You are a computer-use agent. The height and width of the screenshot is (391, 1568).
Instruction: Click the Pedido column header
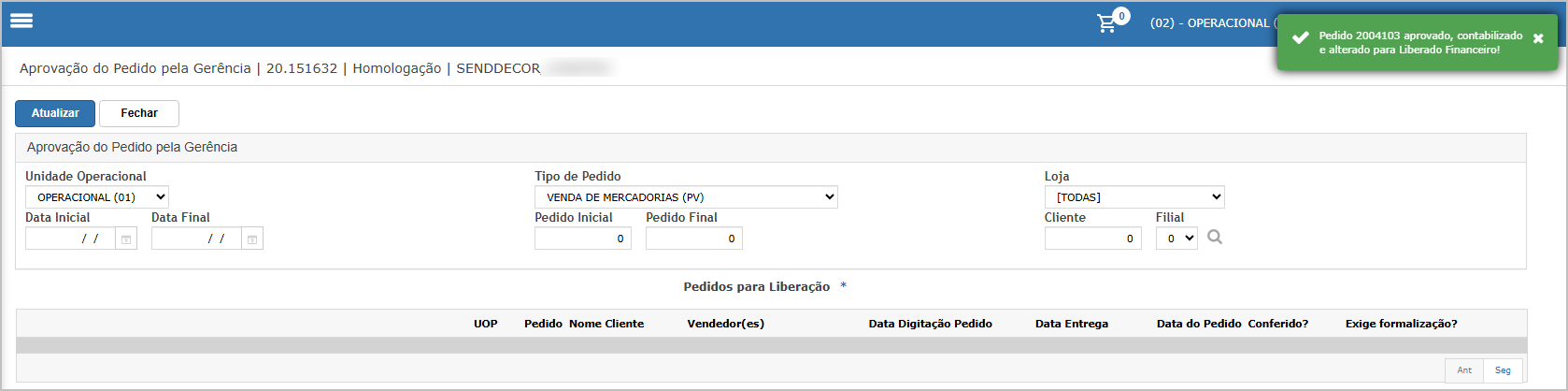pos(543,324)
